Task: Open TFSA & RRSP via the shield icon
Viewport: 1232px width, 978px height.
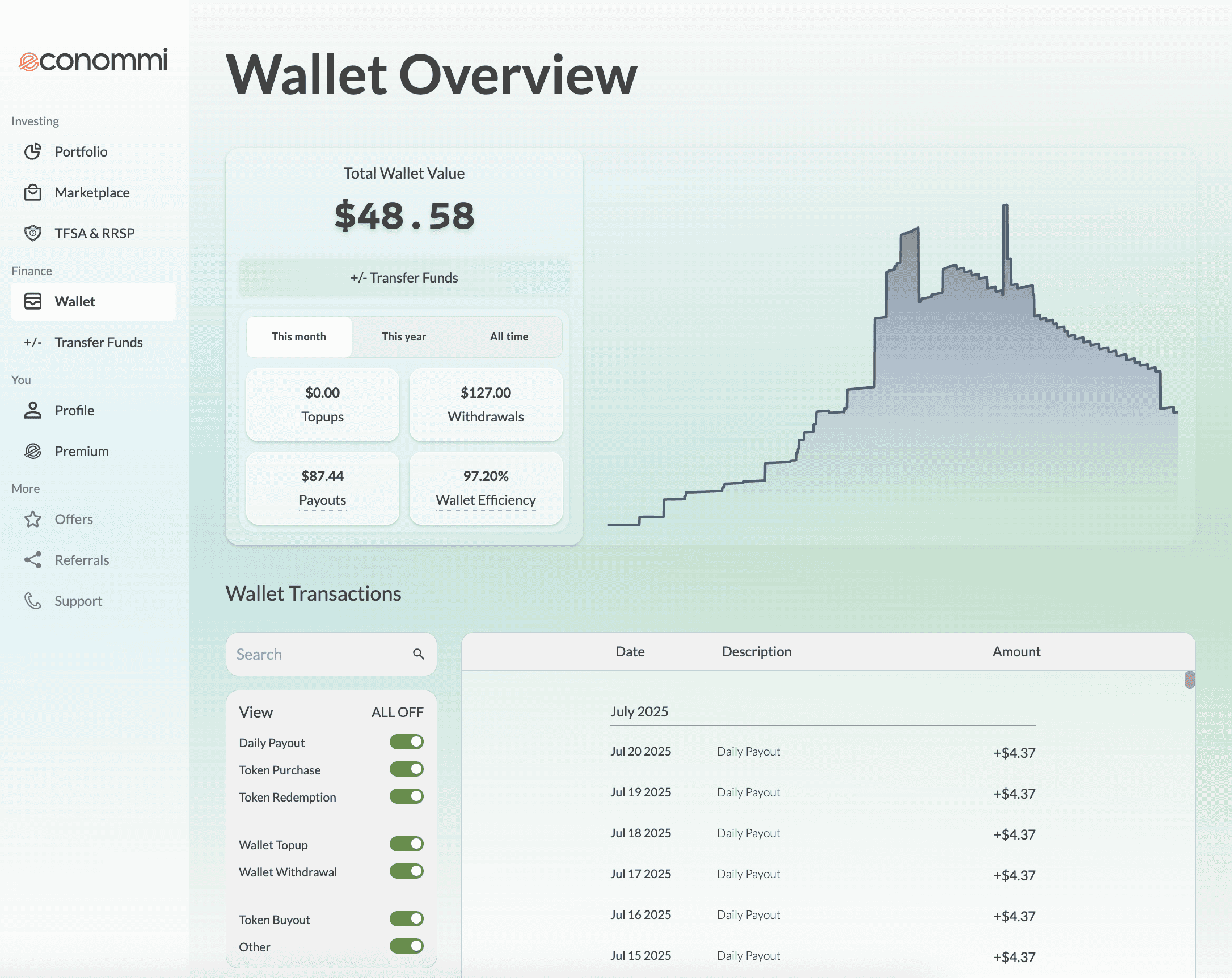Action: point(33,233)
